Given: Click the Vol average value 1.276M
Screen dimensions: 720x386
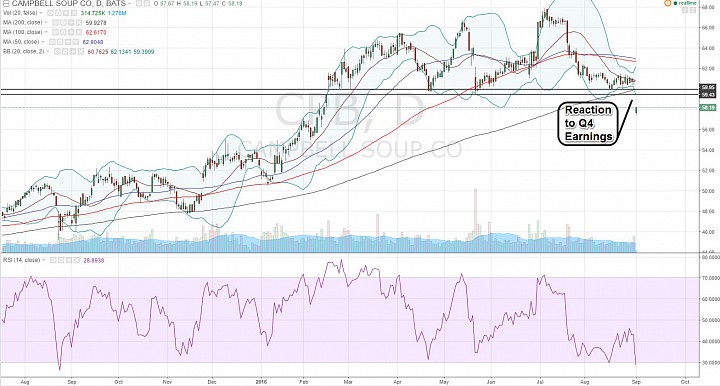Looking at the screenshot, I should pos(117,13).
